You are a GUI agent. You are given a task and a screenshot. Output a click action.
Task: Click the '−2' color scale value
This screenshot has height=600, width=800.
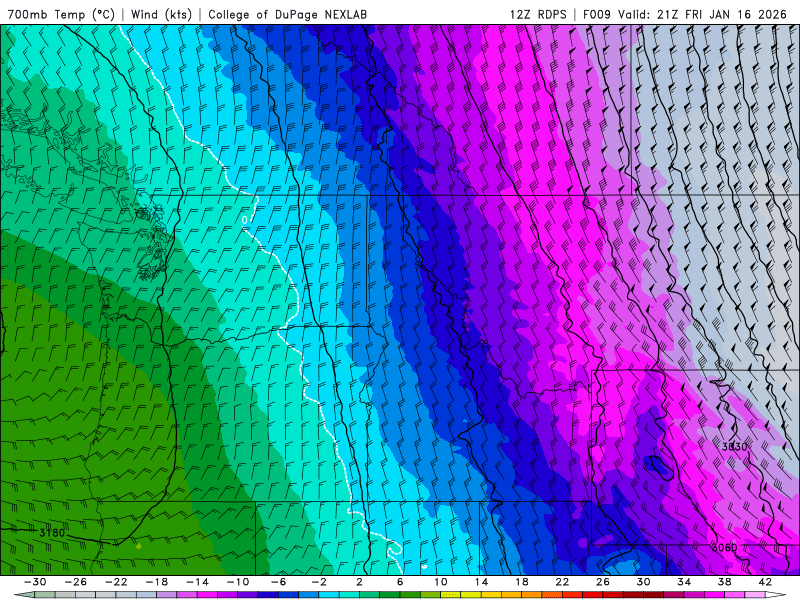point(319,582)
